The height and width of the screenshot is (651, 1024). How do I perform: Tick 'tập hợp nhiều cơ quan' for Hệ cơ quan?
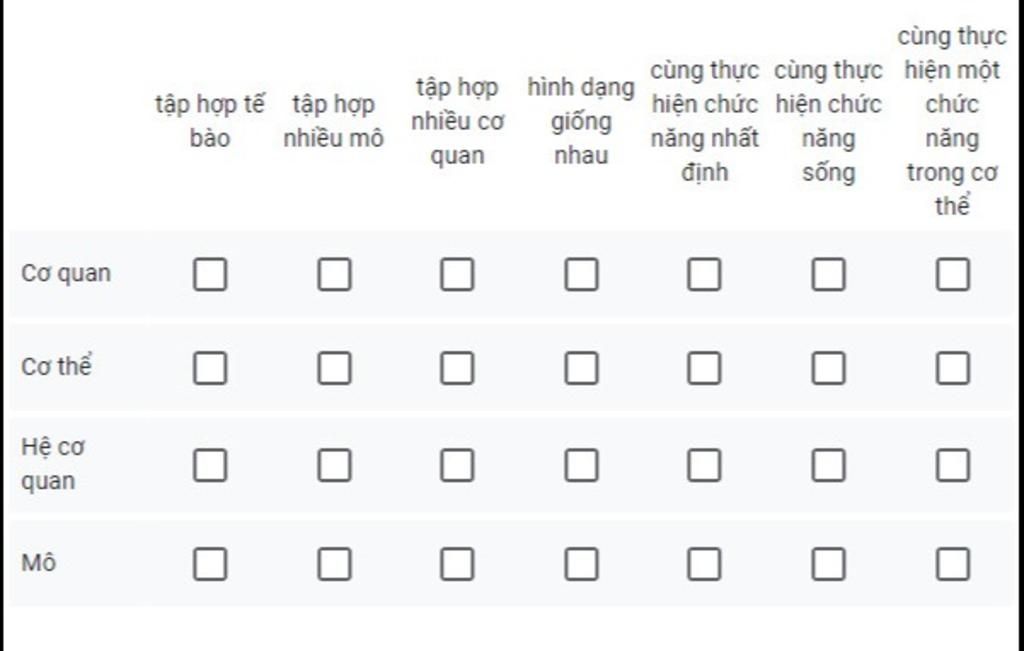[x=457, y=465]
